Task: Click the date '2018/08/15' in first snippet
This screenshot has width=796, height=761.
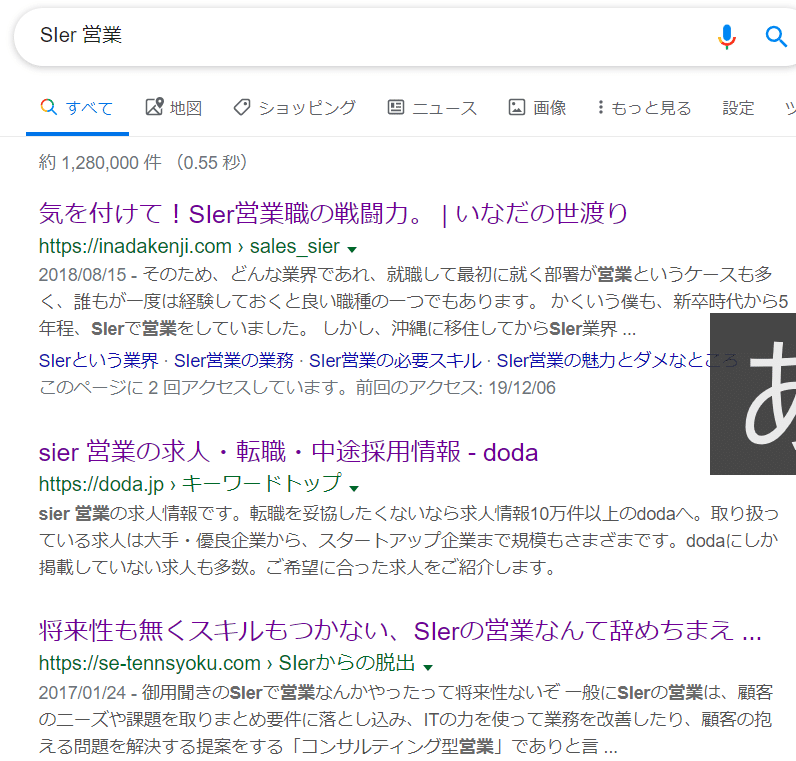Action: coord(82,275)
